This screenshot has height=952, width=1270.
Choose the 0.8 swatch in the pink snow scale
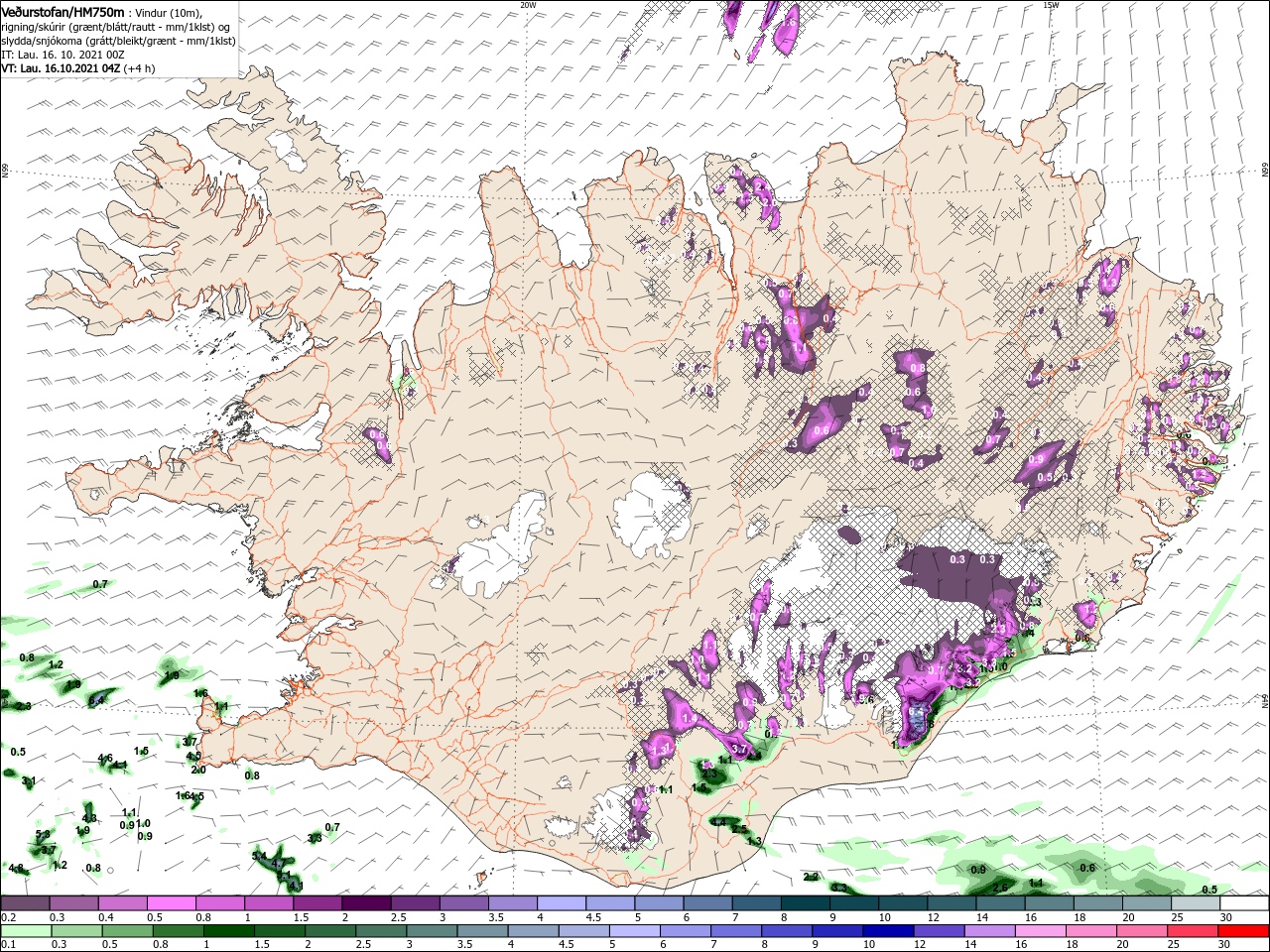click(x=220, y=903)
